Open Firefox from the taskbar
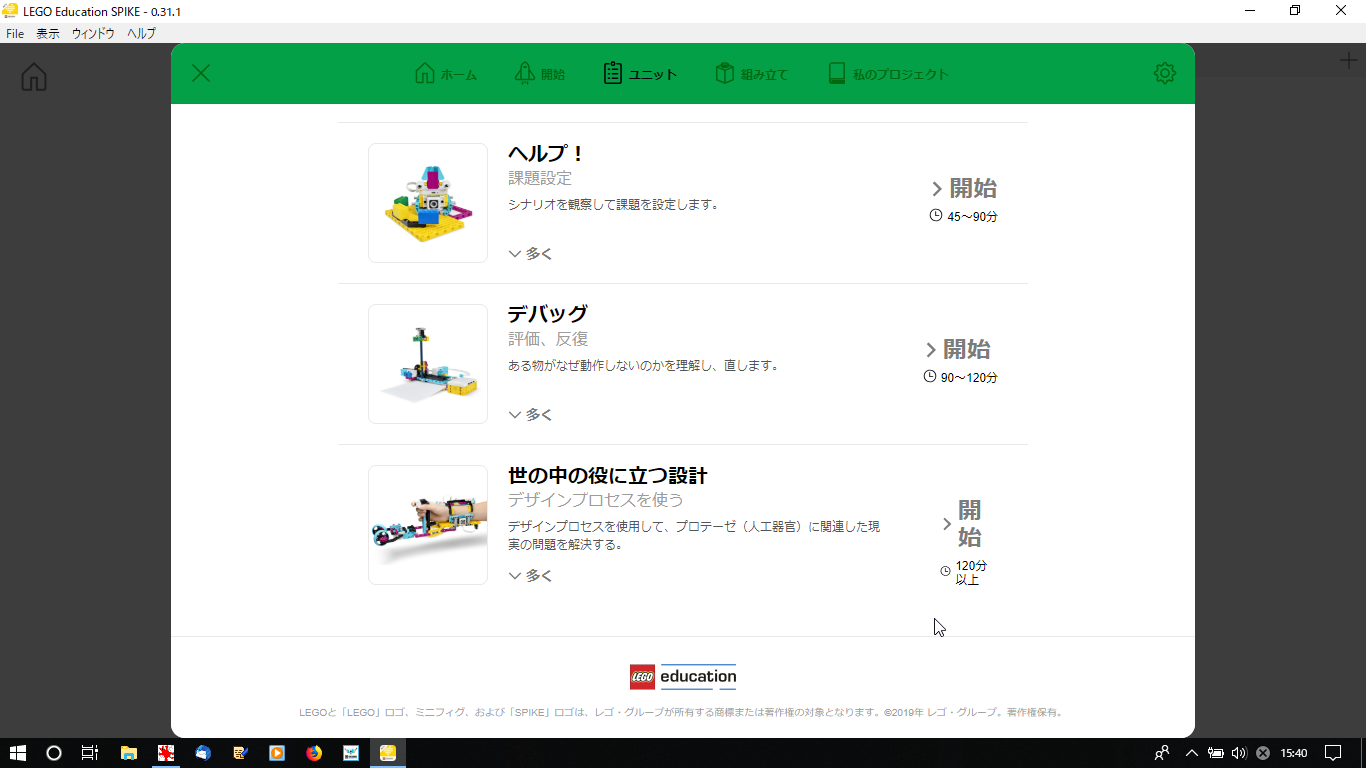The width and height of the screenshot is (1366, 768). (x=314, y=753)
